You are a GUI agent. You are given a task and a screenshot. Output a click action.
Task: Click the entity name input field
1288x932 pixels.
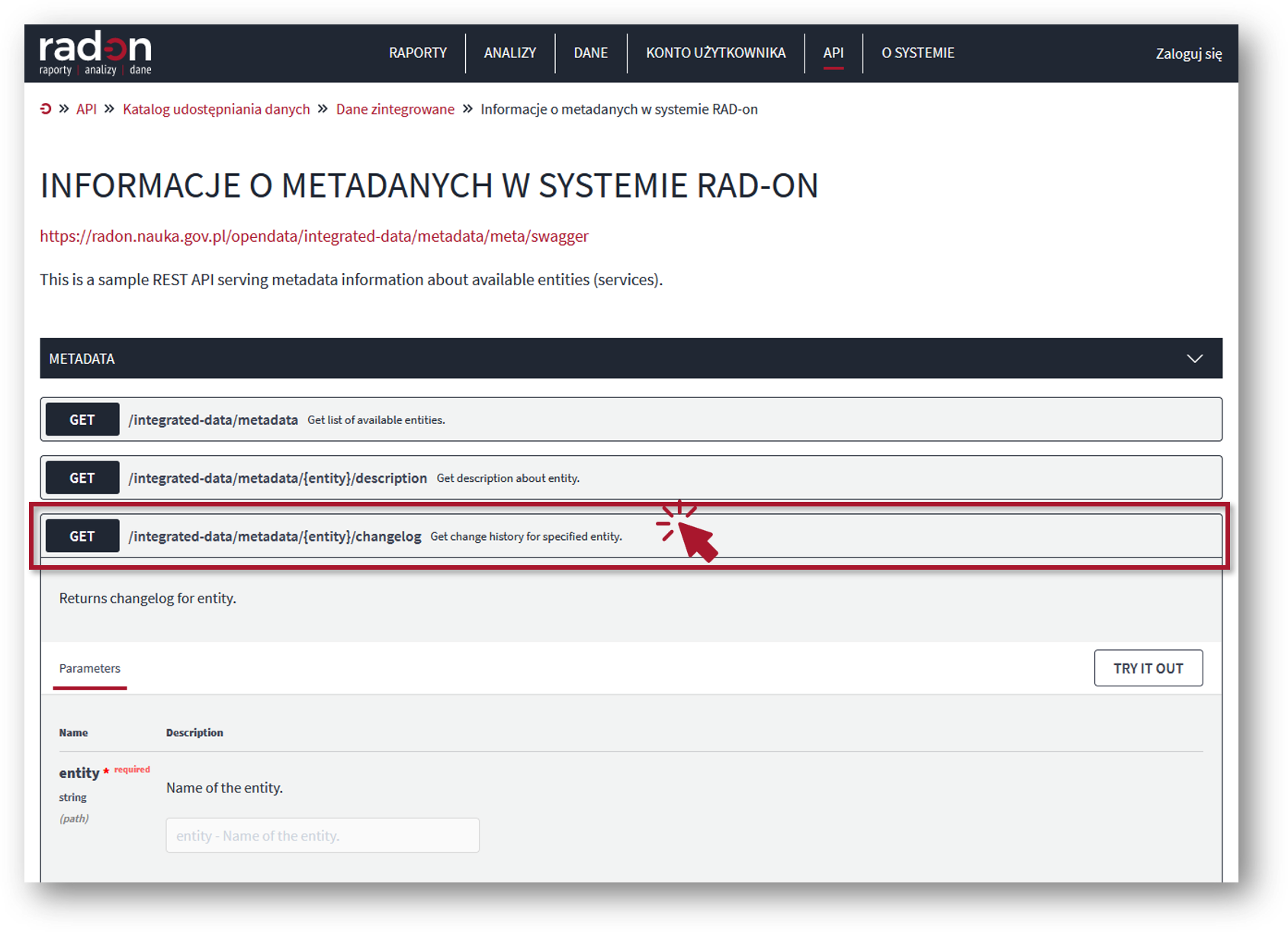tap(323, 835)
